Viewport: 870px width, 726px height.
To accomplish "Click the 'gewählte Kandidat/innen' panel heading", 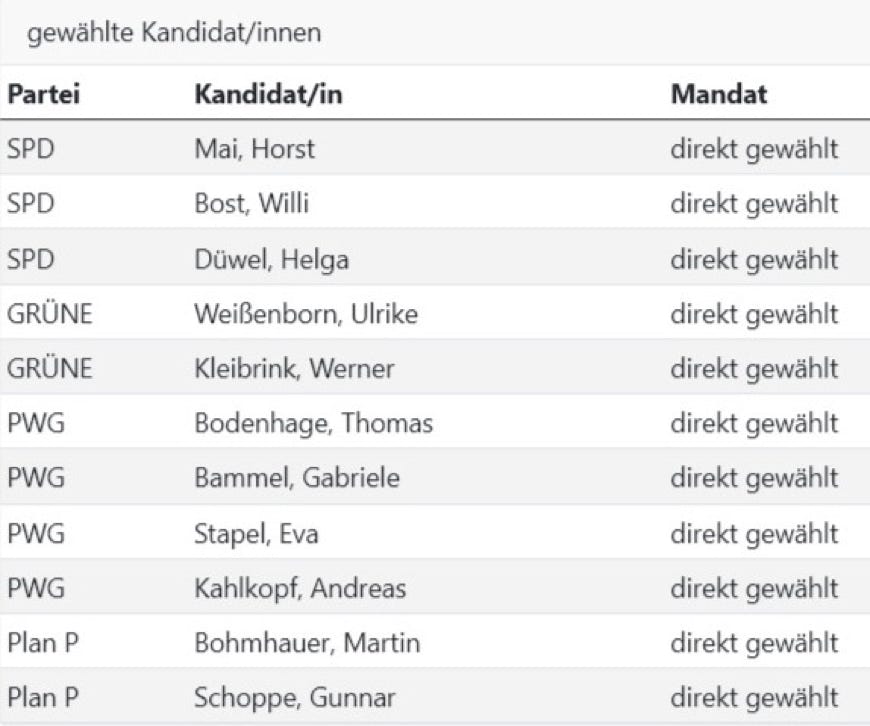I will coord(174,33).
